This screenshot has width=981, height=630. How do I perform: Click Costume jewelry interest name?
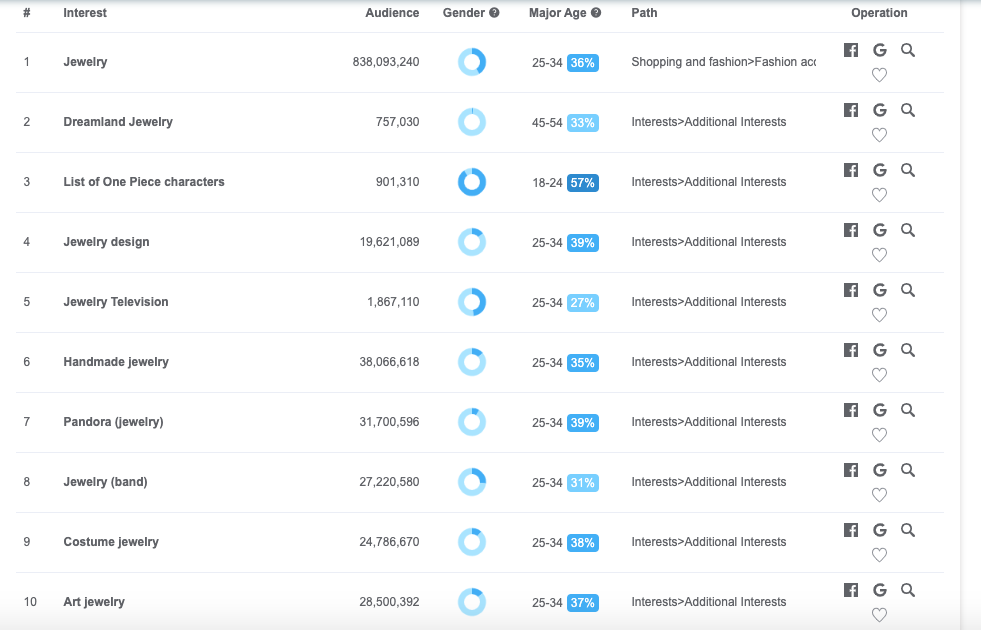(111, 542)
